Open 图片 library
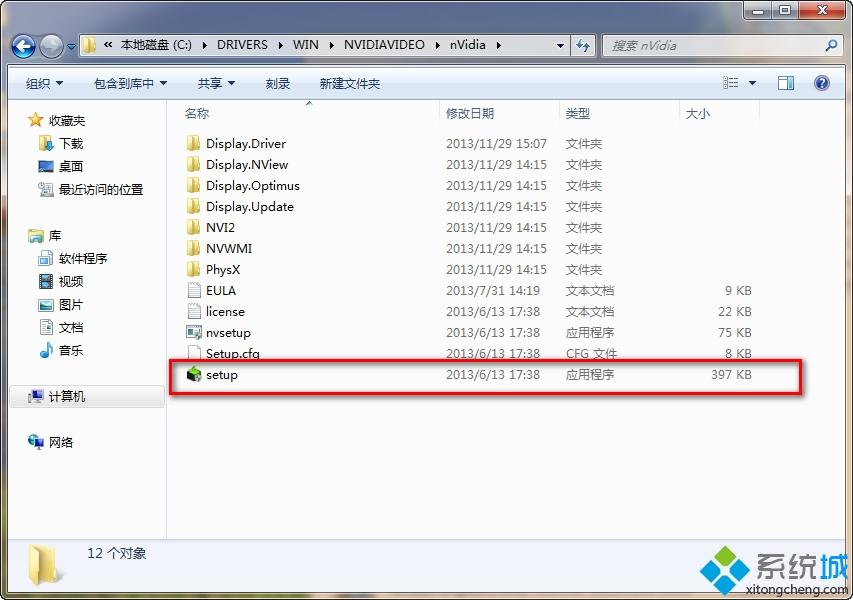 pos(61,305)
